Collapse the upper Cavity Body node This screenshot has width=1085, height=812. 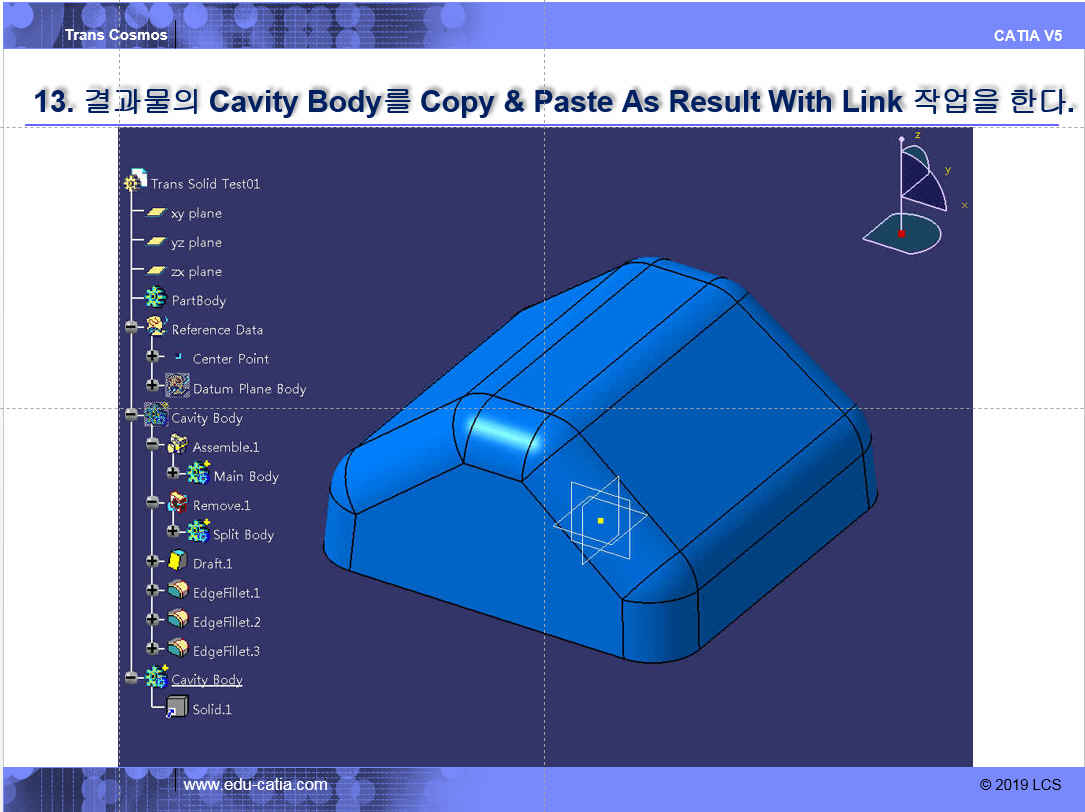tap(131, 415)
